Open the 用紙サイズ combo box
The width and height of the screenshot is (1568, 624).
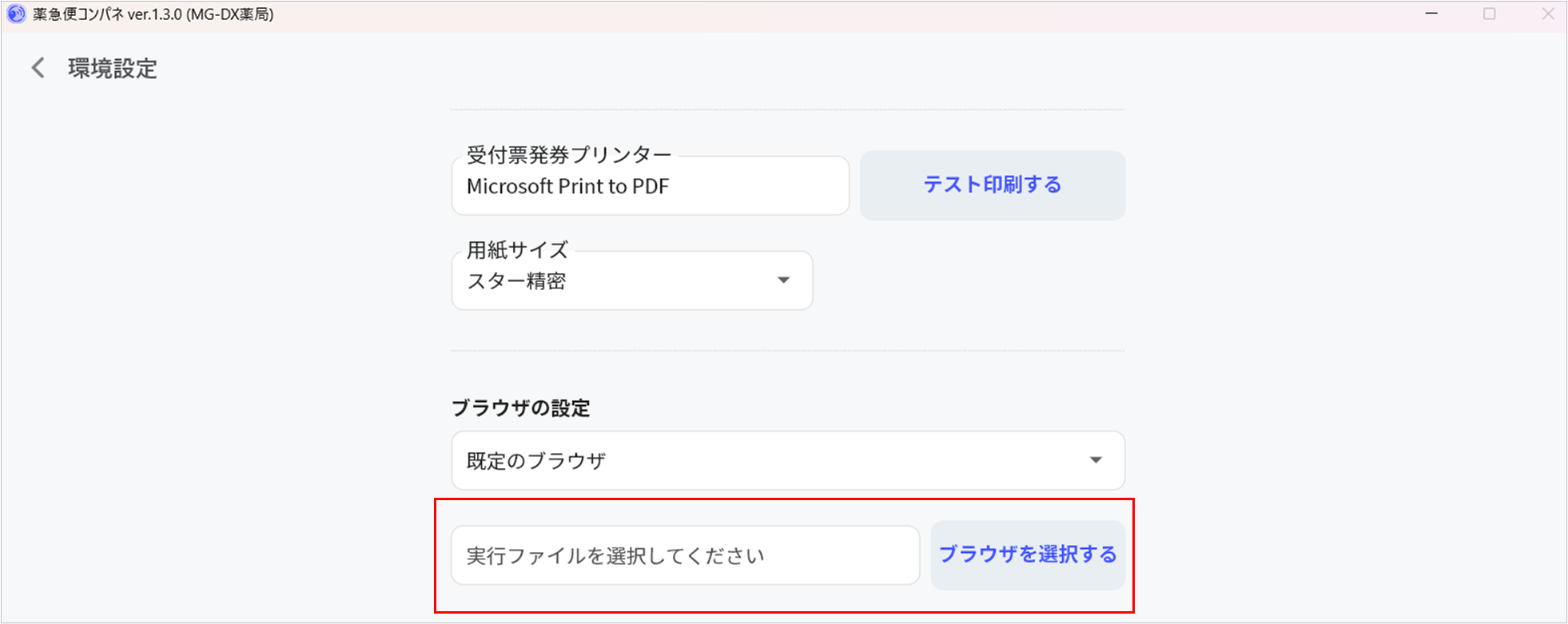pyautogui.click(x=631, y=281)
